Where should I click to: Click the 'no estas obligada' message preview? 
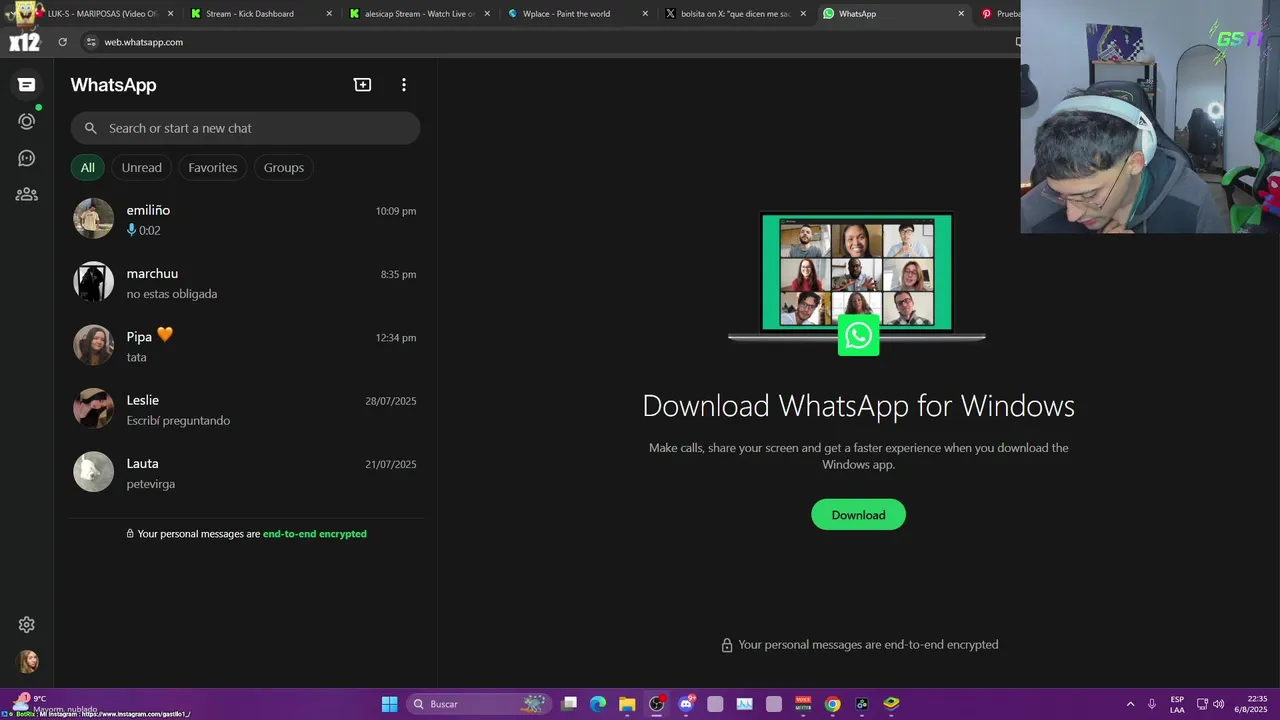click(x=172, y=294)
